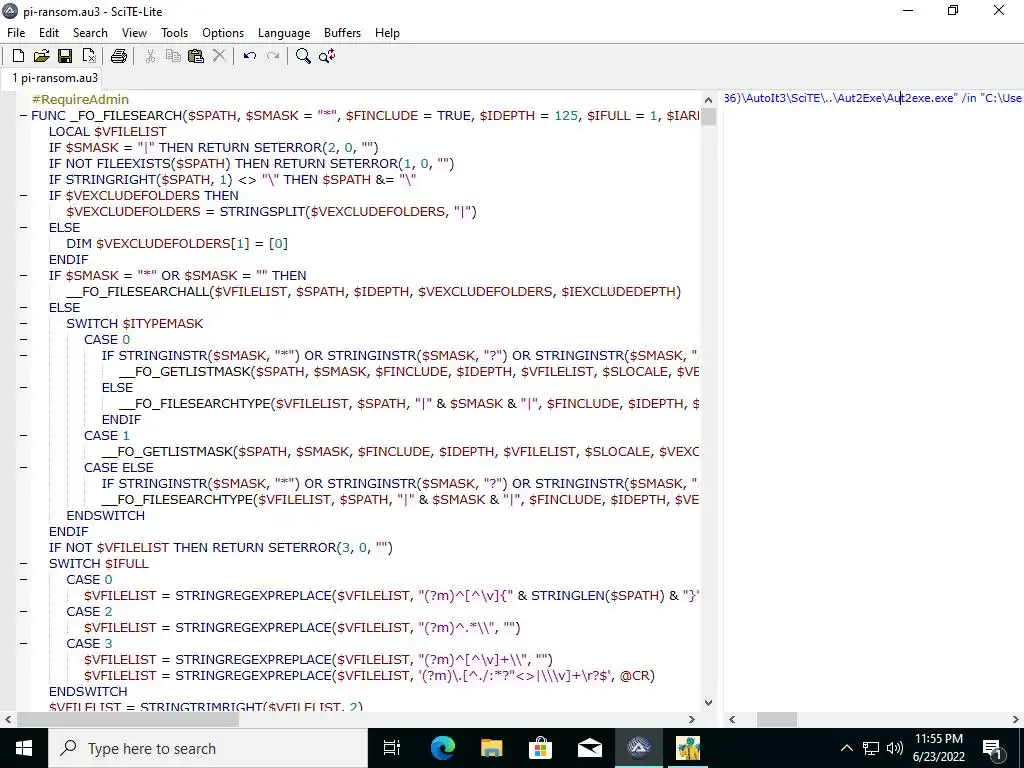Open the yellow app icon on taskbar
This screenshot has height=768, width=1024.
tap(688, 748)
